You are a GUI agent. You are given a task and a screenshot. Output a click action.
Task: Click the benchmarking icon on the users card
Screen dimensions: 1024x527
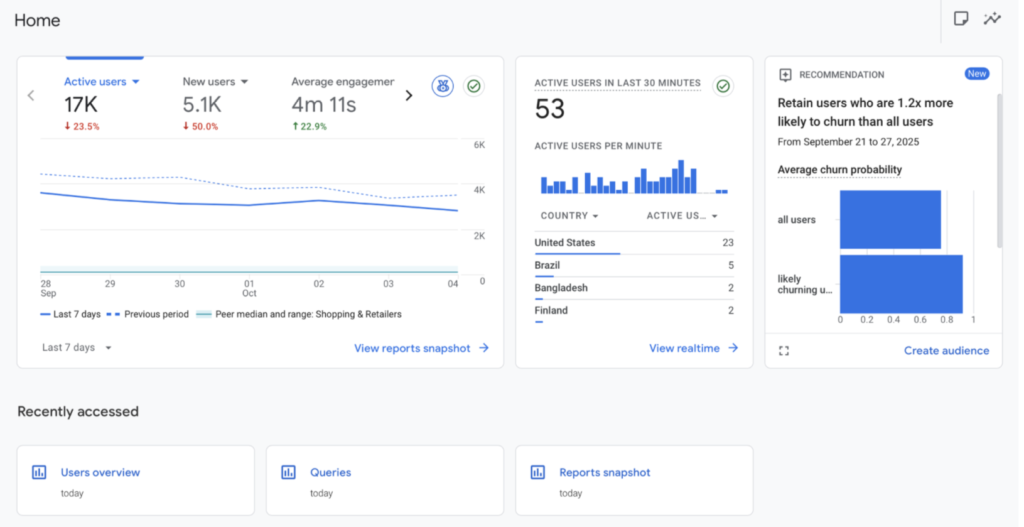coord(442,86)
